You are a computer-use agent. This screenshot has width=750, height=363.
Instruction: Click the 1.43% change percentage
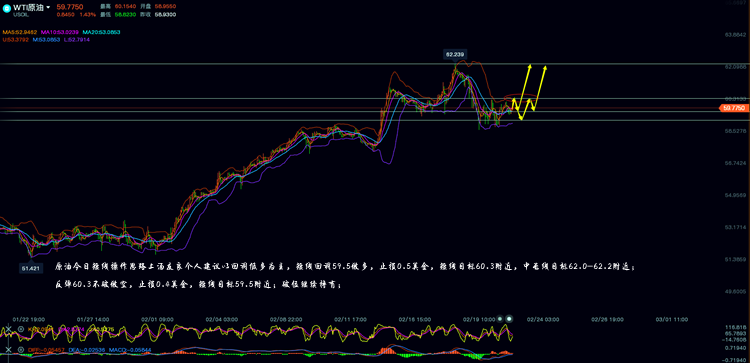pyautogui.click(x=88, y=14)
